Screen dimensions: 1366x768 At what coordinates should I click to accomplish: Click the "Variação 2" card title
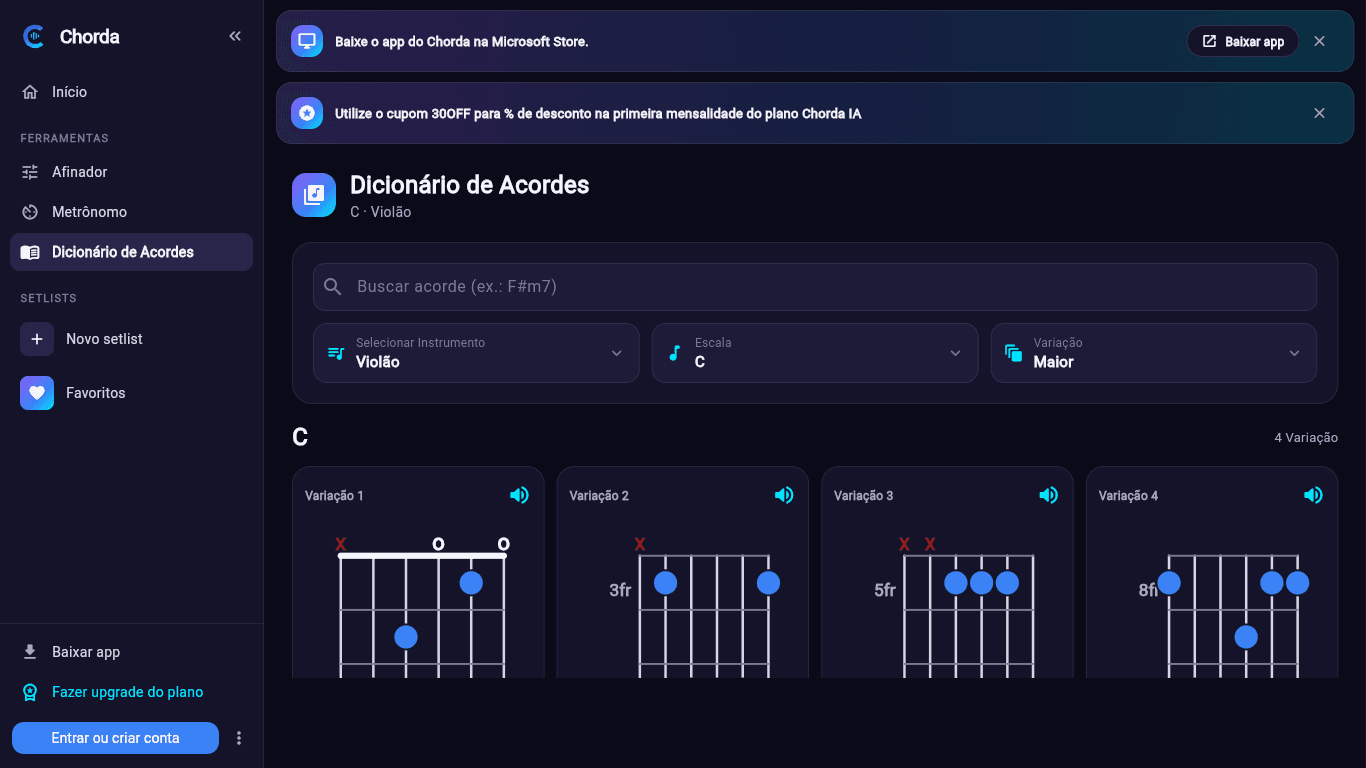[599, 496]
